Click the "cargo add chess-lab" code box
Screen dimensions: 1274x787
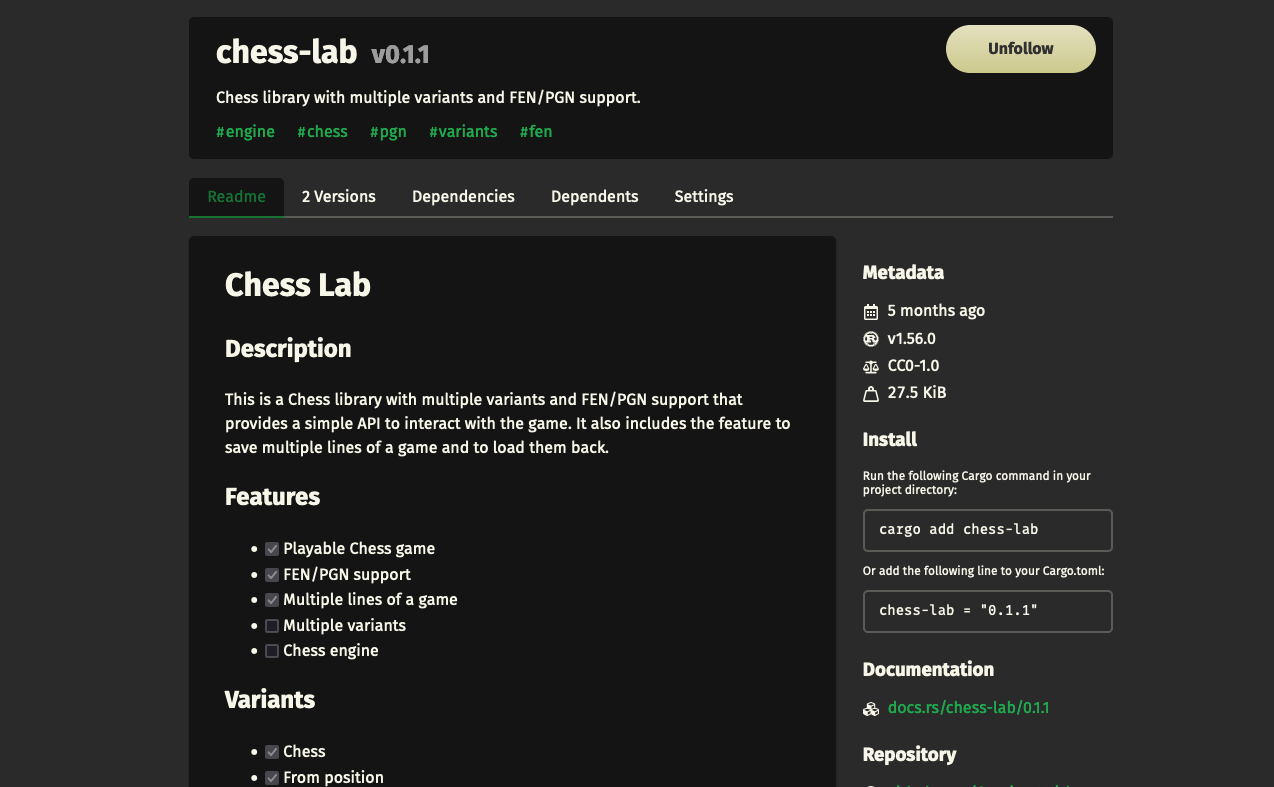[x=987, y=530]
